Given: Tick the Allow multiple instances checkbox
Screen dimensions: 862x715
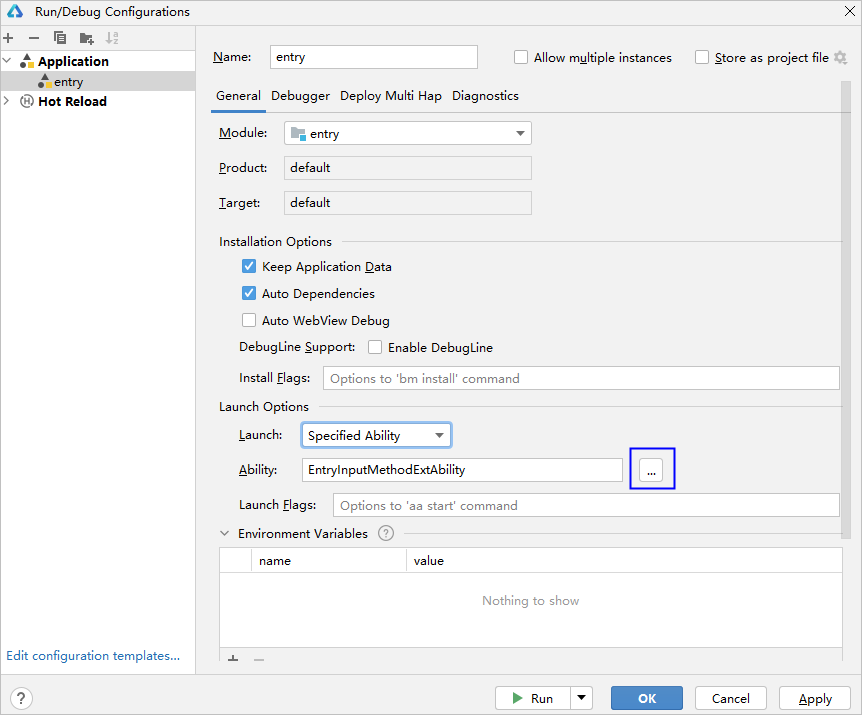Looking at the screenshot, I should tap(521, 58).
